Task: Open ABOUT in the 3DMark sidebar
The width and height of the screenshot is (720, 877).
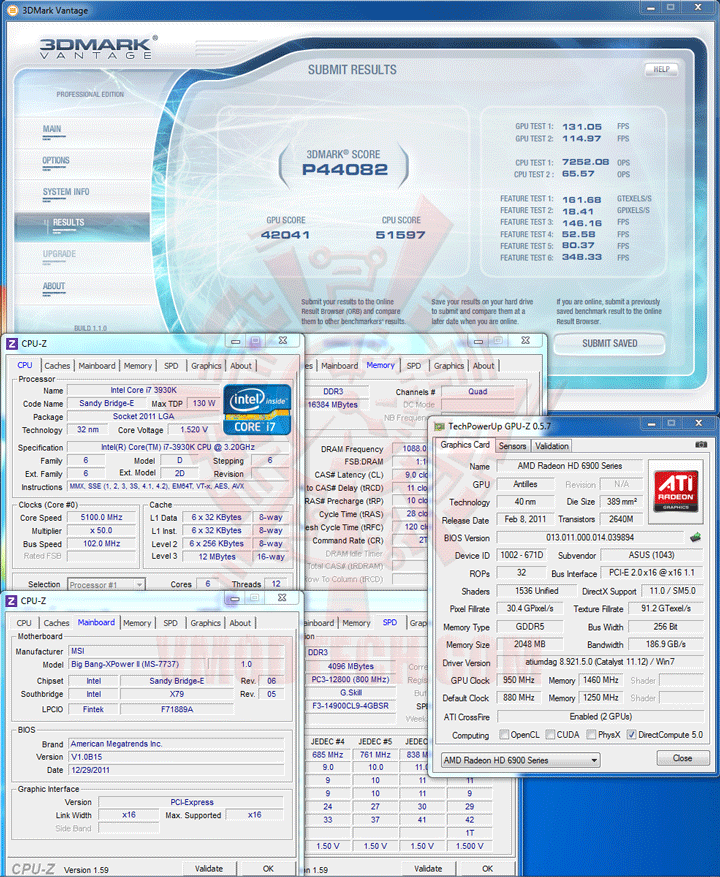Action: [x=54, y=286]
